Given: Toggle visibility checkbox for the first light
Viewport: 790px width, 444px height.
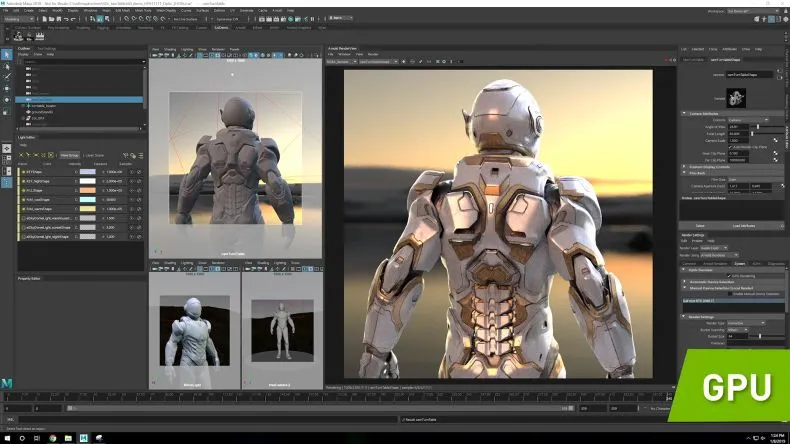Looking at the screenshot, I should pos(23,171).
